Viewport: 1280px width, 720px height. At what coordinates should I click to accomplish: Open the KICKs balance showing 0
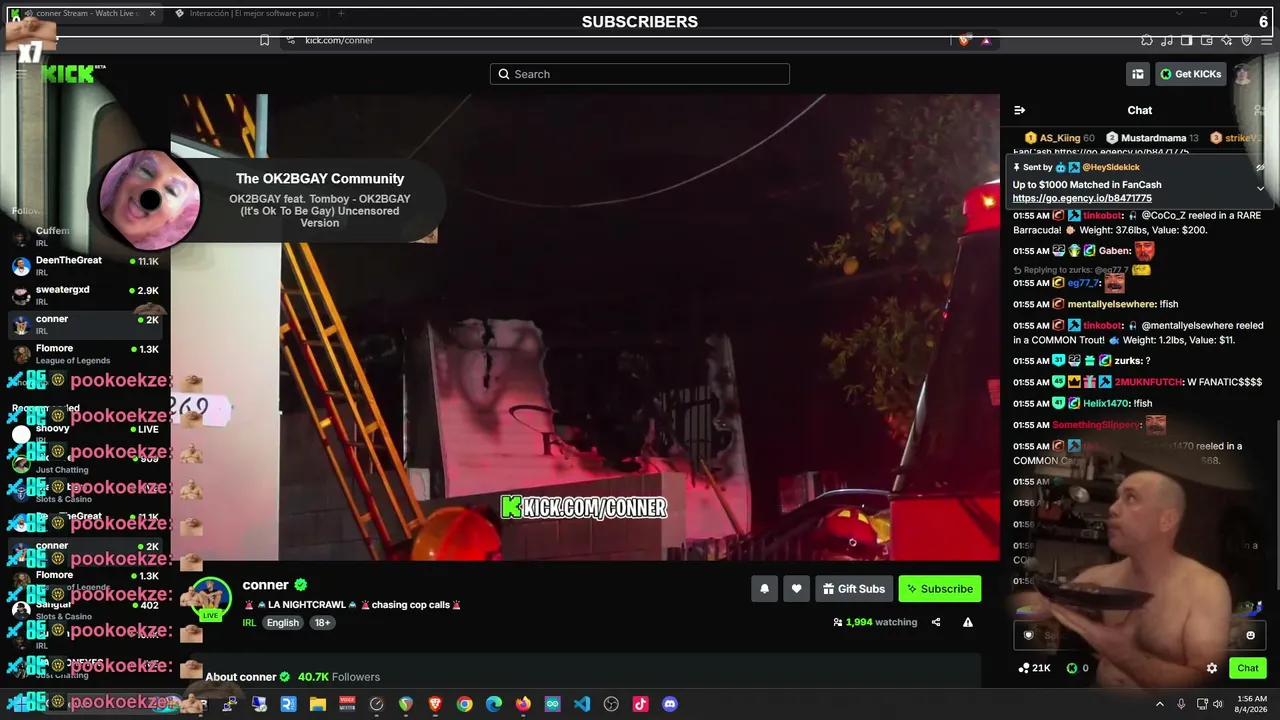(x=1077, y=668)
